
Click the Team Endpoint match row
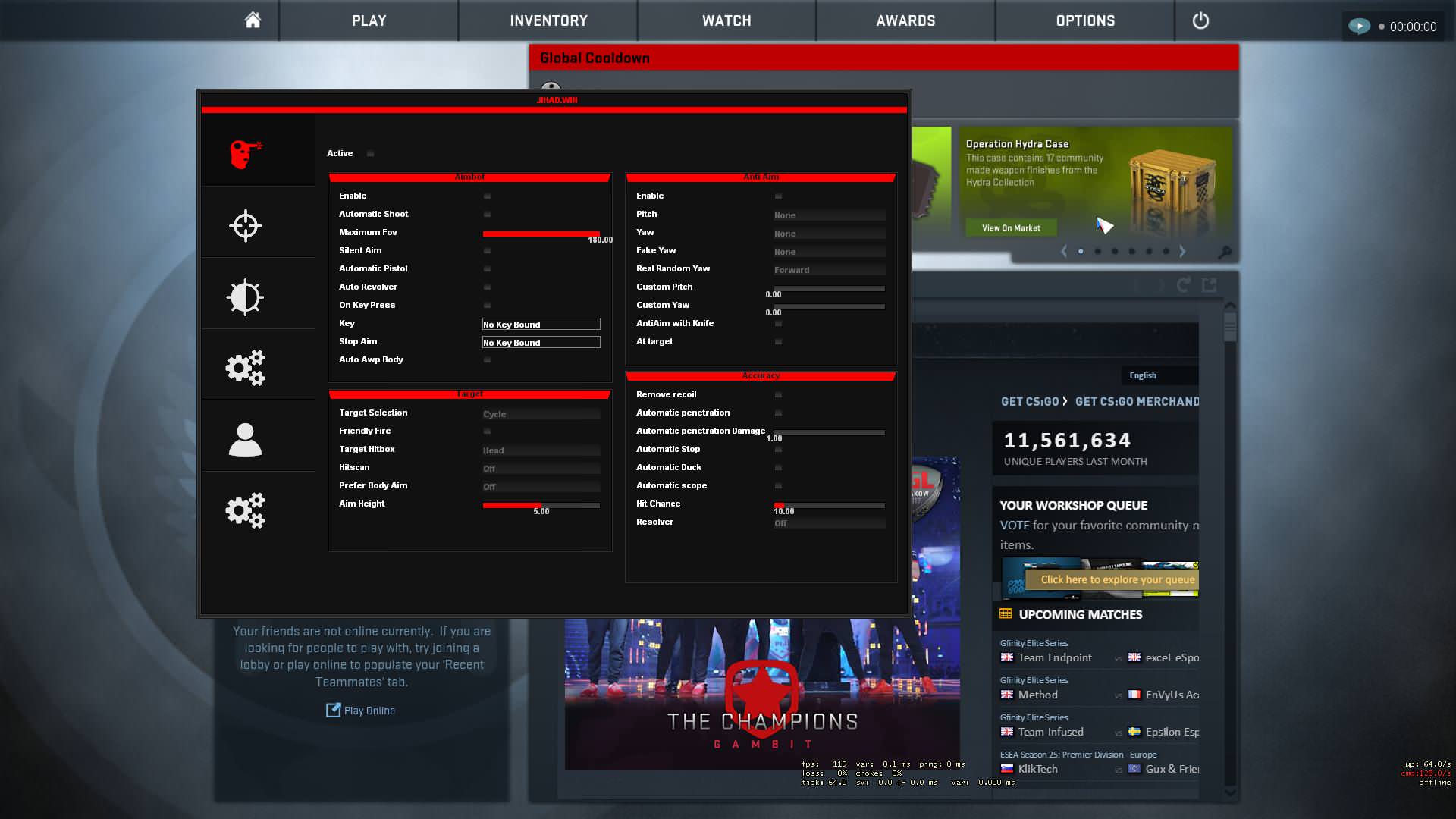point(1099,657)
